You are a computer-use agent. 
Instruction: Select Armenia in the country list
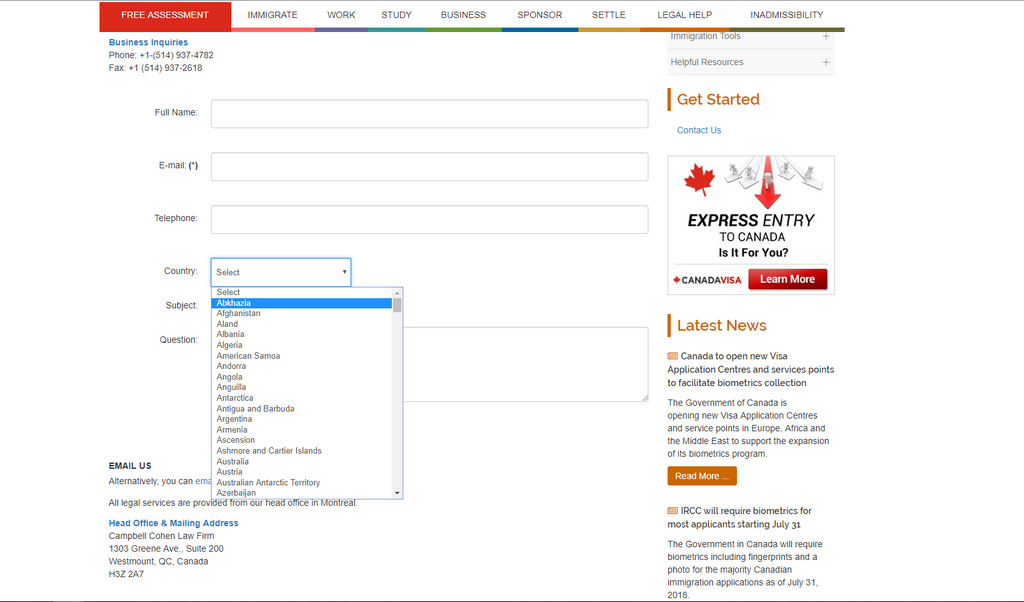pos(302,430)
